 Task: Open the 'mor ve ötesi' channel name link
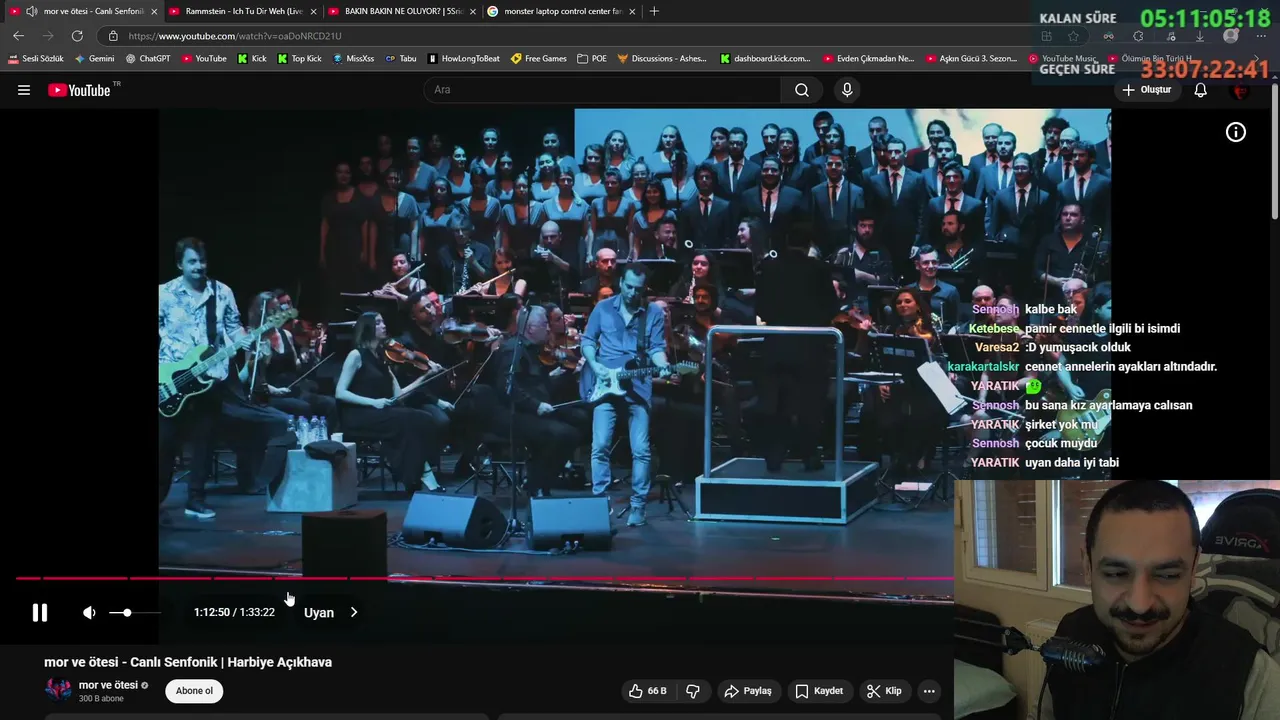(108, 685)
